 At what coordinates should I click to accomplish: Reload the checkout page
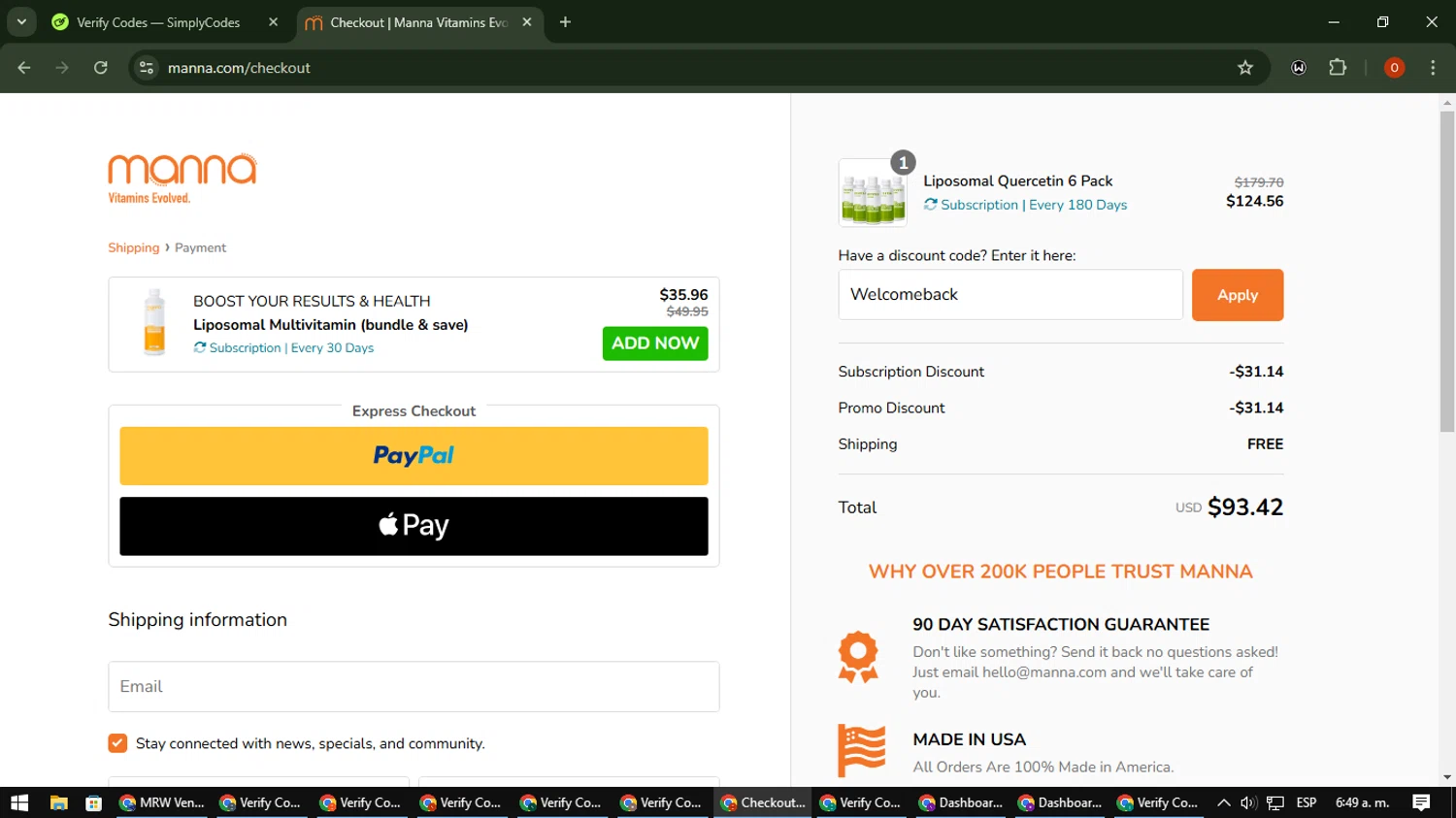tap(101, 68)
